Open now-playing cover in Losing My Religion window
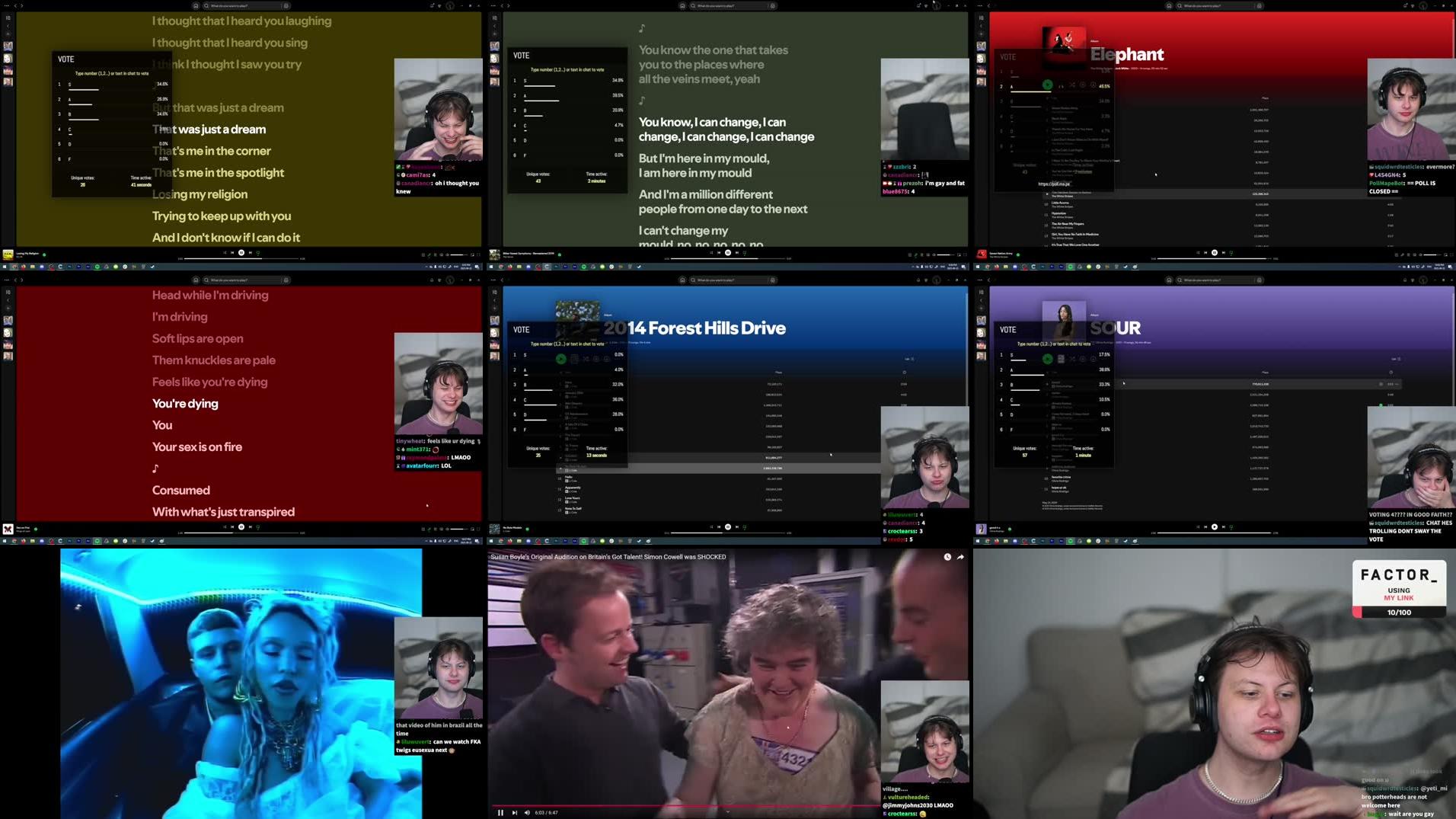The image size is (1456, 819). click(x=8, y=254)
